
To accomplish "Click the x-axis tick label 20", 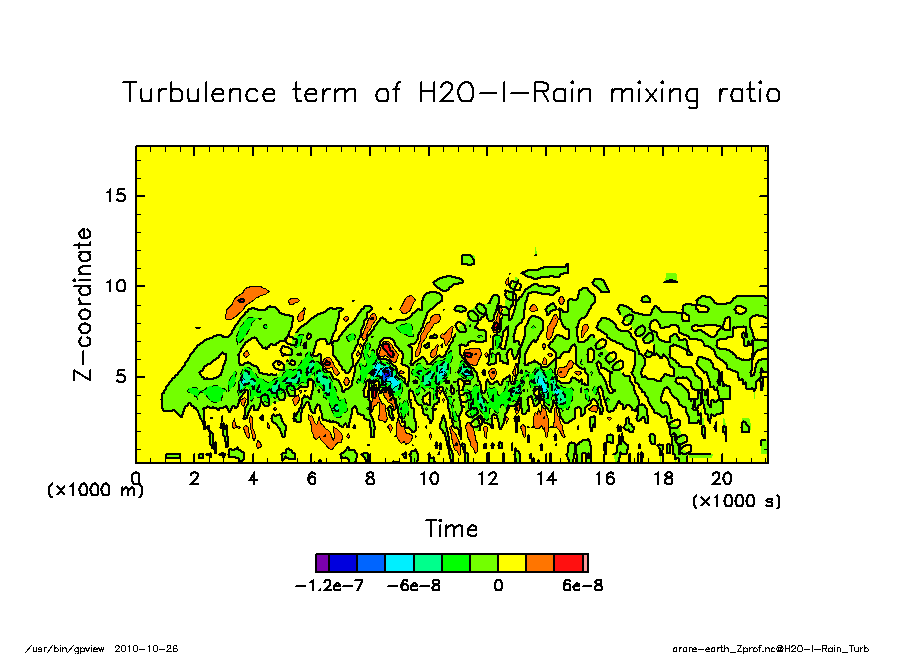I will pyautogui.click(x=721, y=478).
